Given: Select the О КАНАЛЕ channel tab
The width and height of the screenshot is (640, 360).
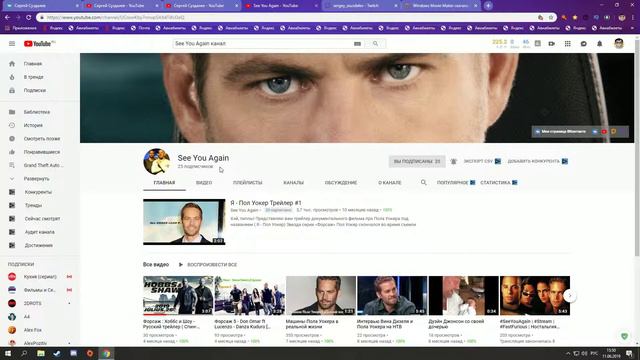Looking at the screenshot, I should pos(390,182).
